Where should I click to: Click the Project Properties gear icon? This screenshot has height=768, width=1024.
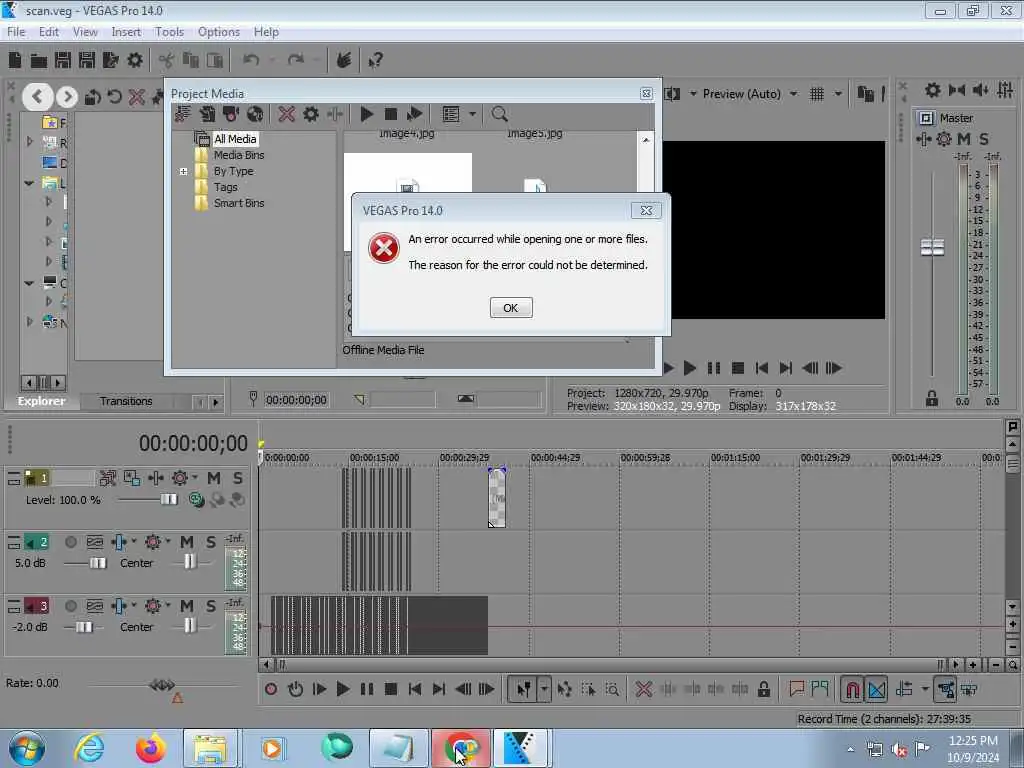point(135,61)
